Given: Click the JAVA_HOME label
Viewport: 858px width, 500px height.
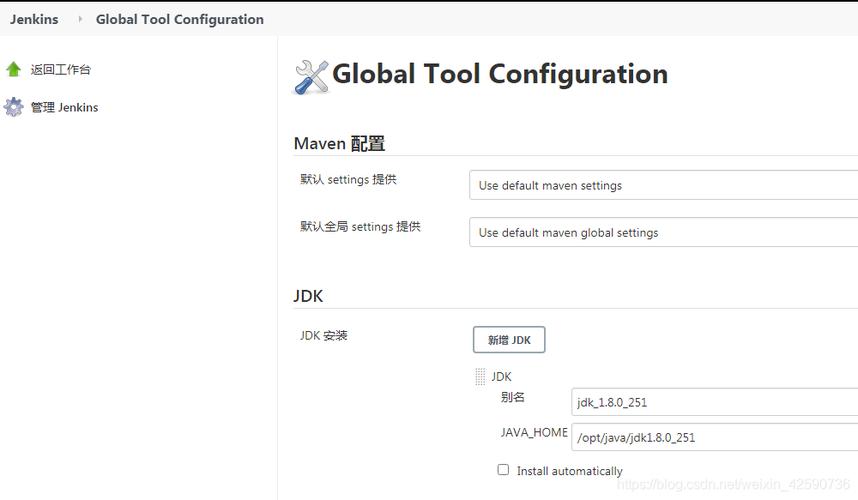Looking at the screenshot, I should pos(534,432).
